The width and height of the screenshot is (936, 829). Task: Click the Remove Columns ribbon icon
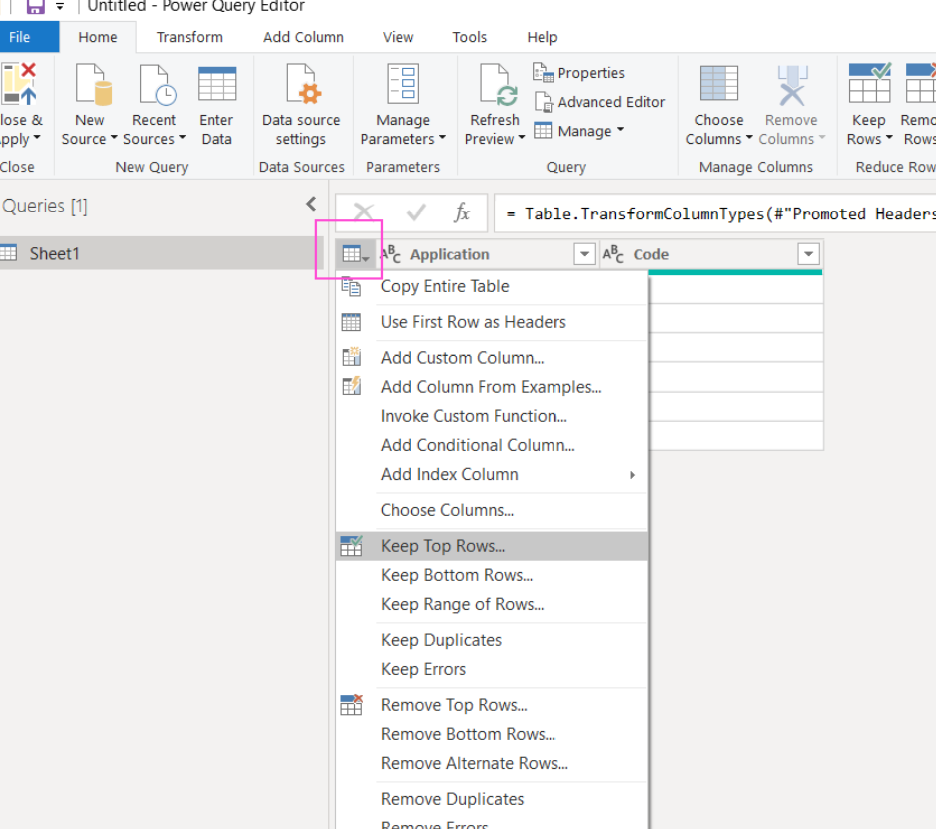[792, 85]
